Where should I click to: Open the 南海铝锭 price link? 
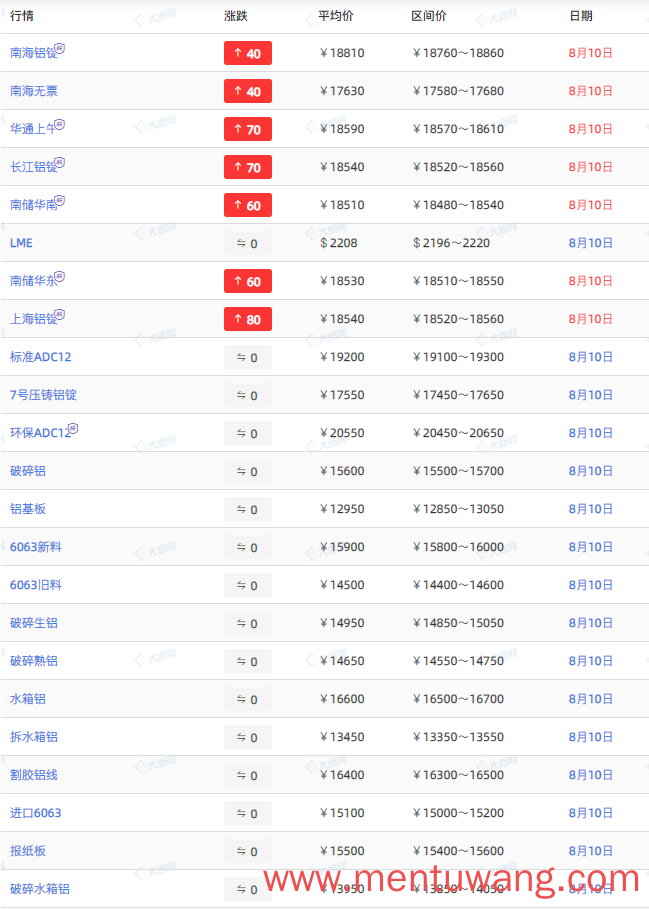(34, 53)
